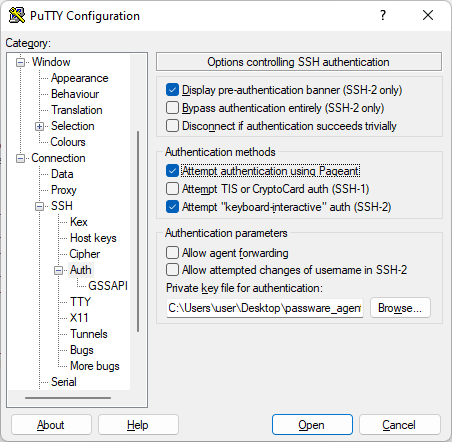
Task: Collapse the Auth tree node
Action: click(x=59, y=270)
